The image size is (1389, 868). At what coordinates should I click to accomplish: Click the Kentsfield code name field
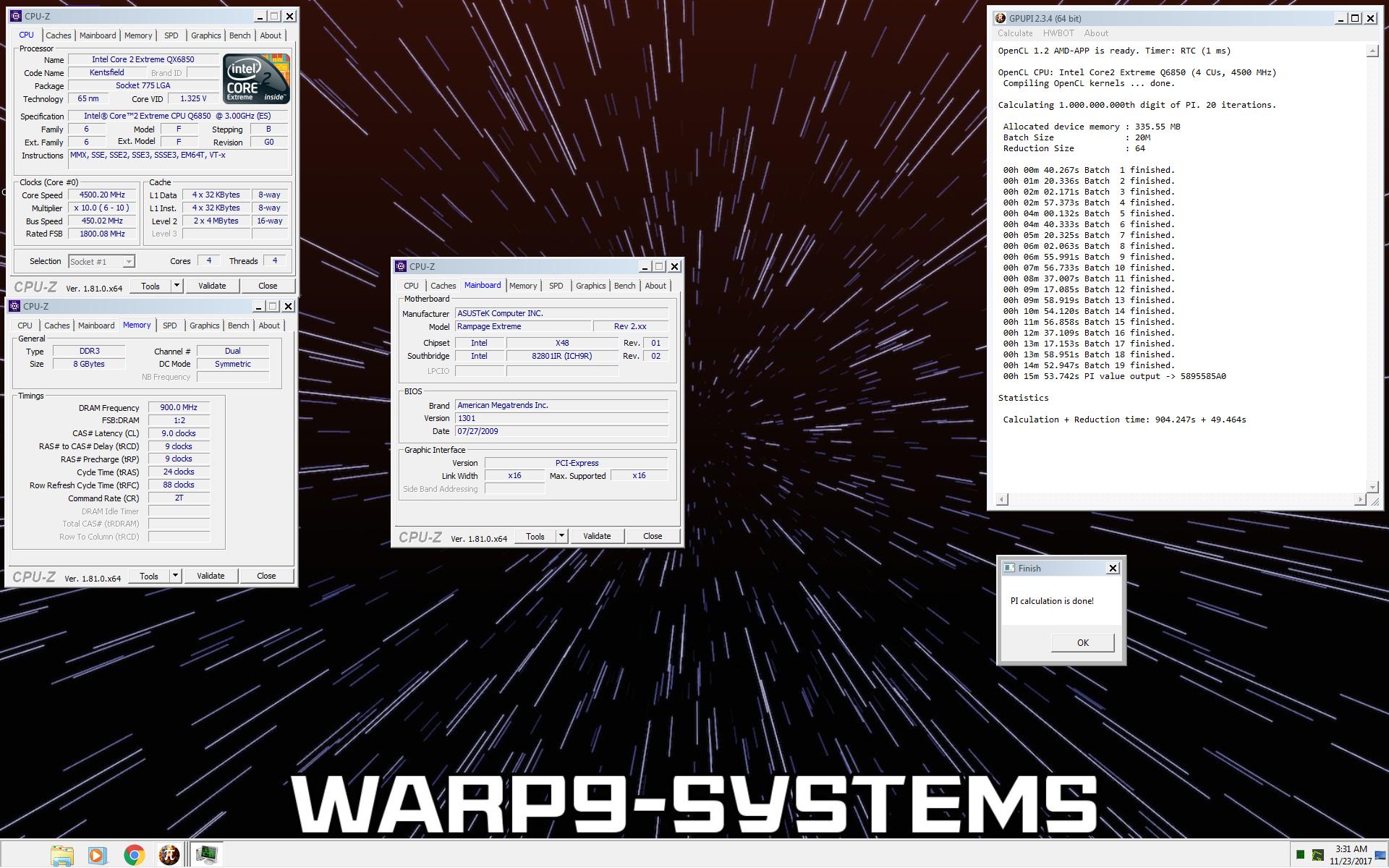click(x=106, y=73)
